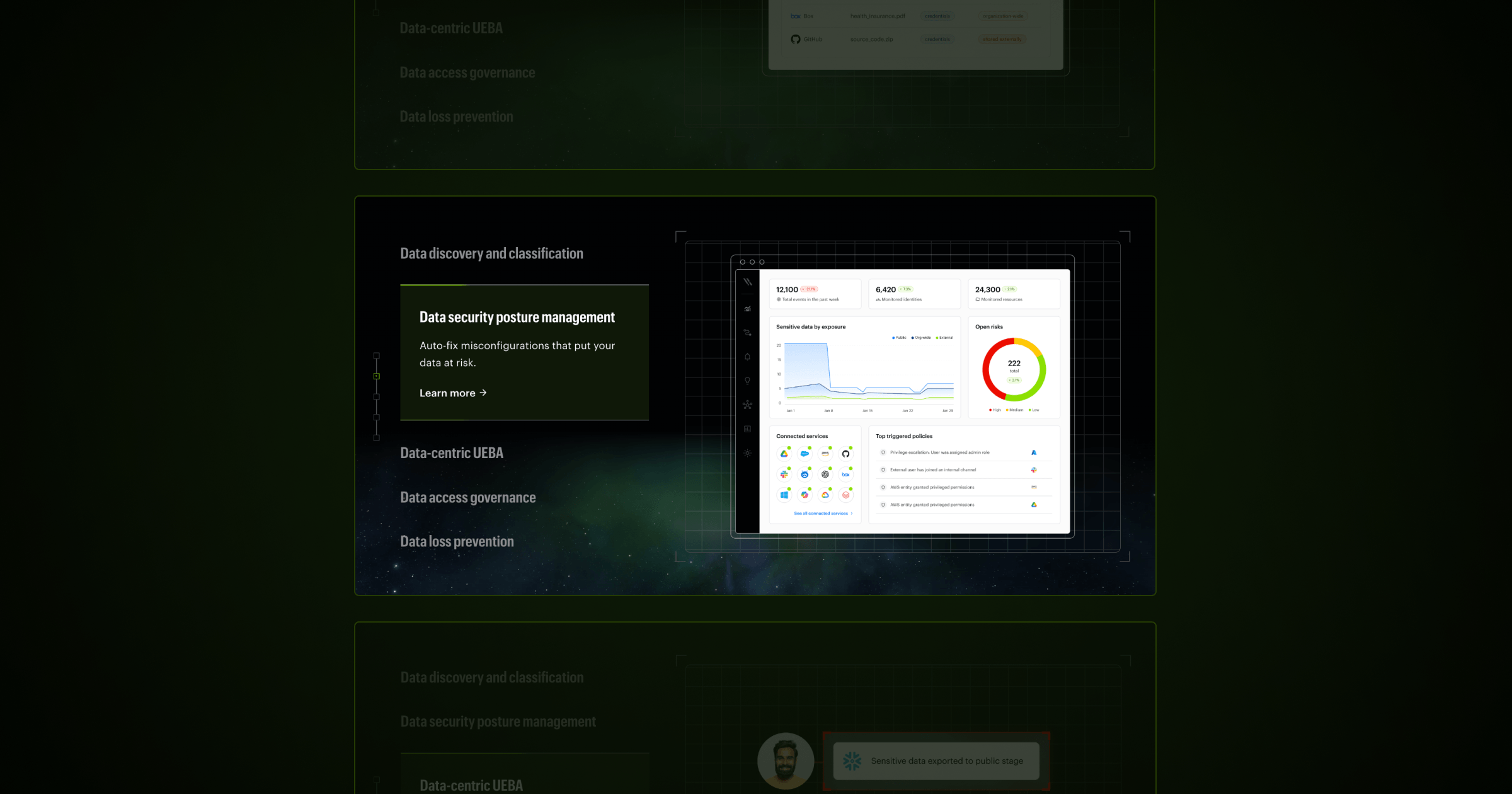Click the highlighted green step indicator marker
1512x794 pixels.
coord(377,376)
